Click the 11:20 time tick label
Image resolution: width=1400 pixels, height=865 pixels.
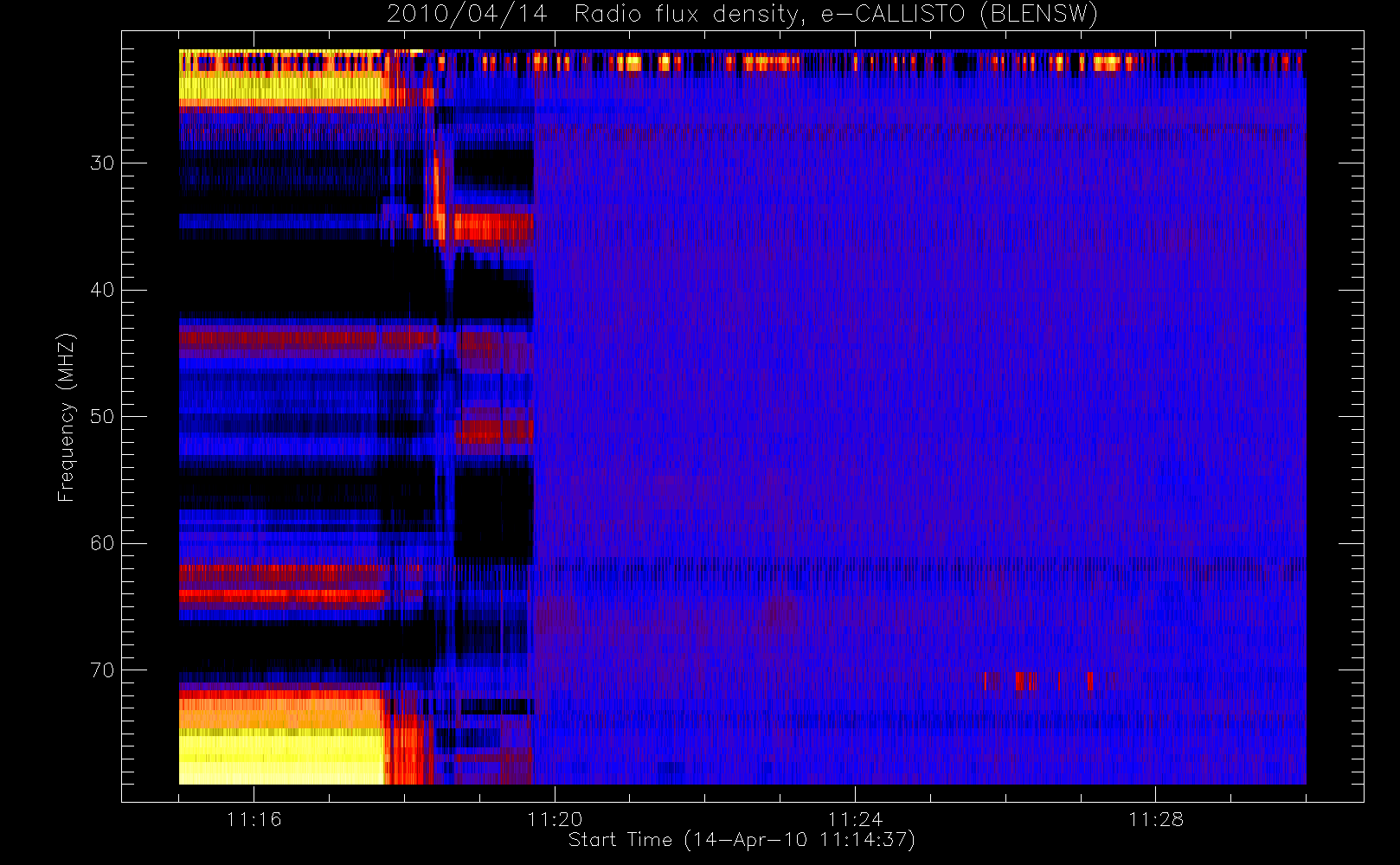[x=555, y=819]
